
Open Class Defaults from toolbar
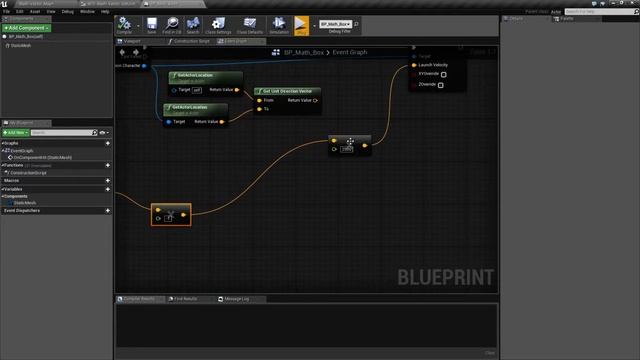[x=250, y=25]
